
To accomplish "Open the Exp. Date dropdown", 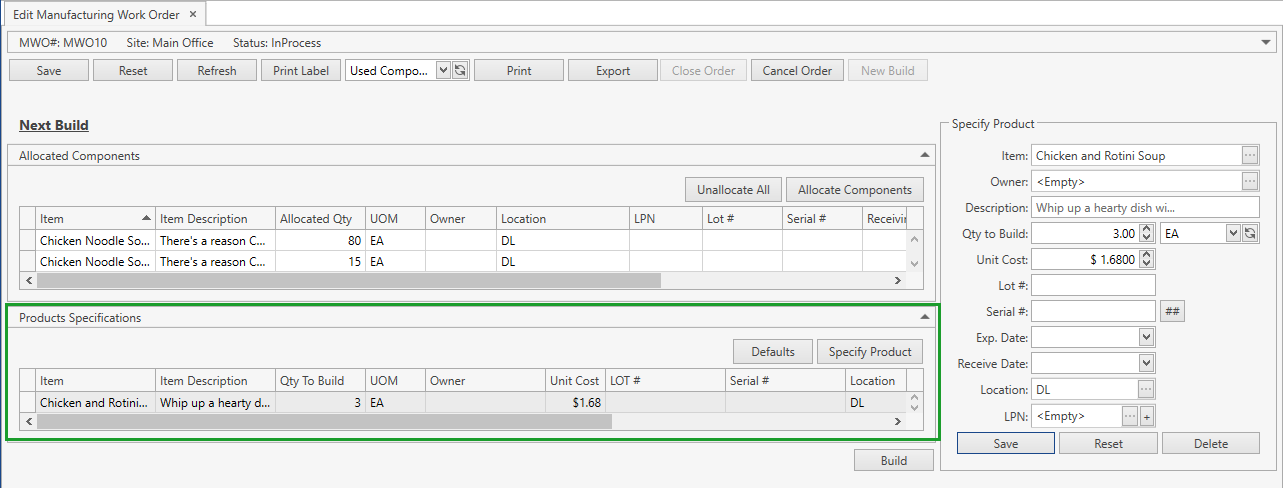I will [1146, 337].
